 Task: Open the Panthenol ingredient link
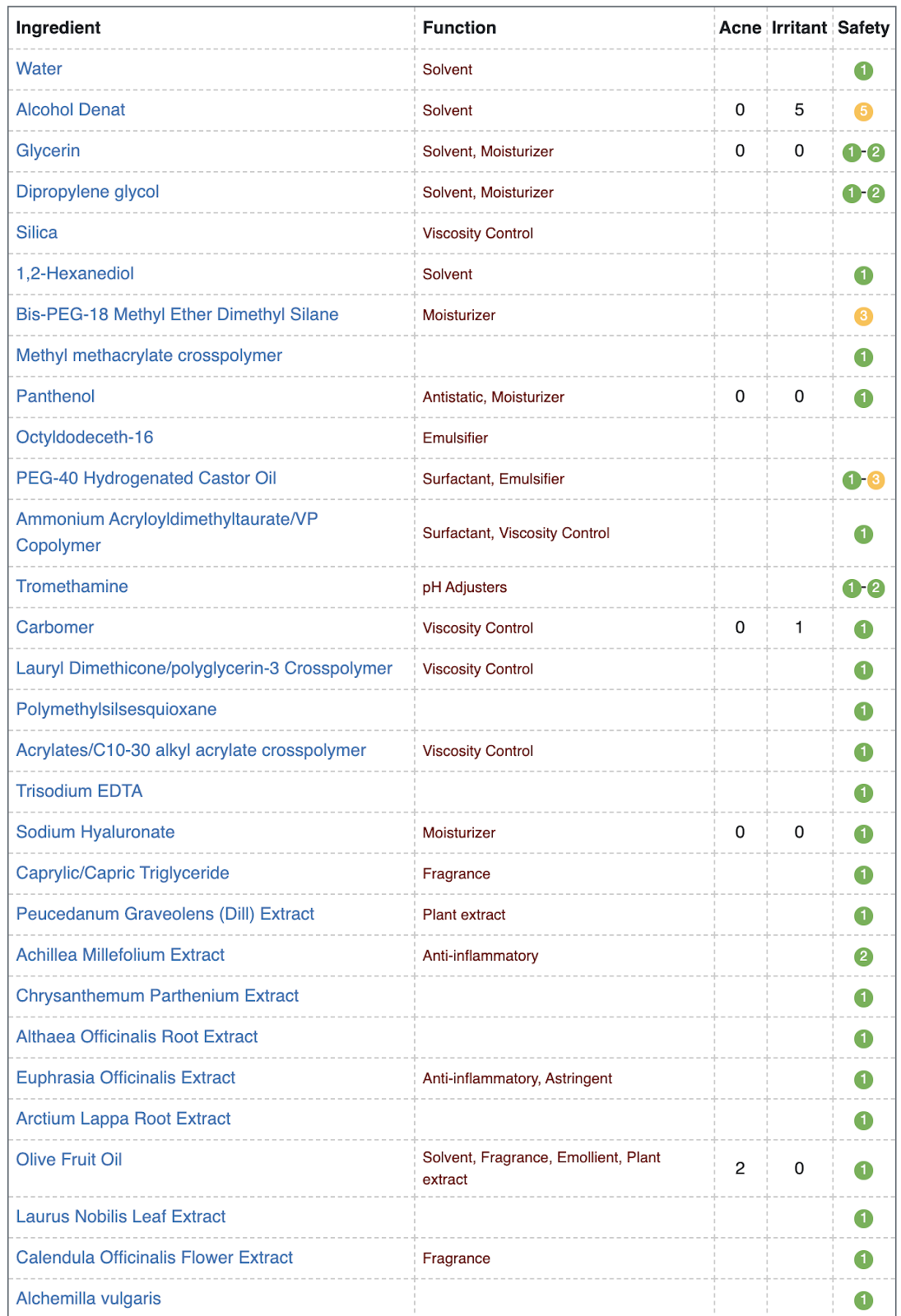(56, 396)
